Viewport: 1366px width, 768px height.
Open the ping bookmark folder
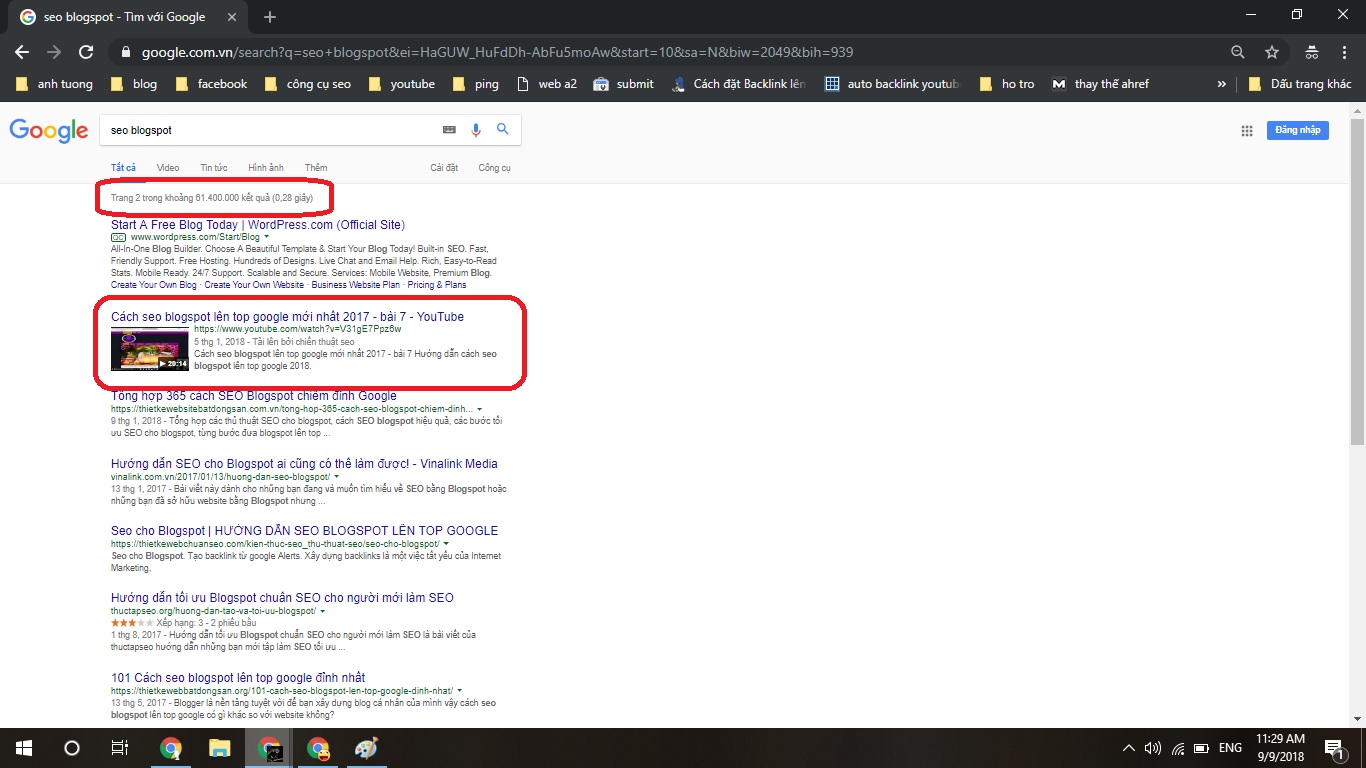point(476,84)
